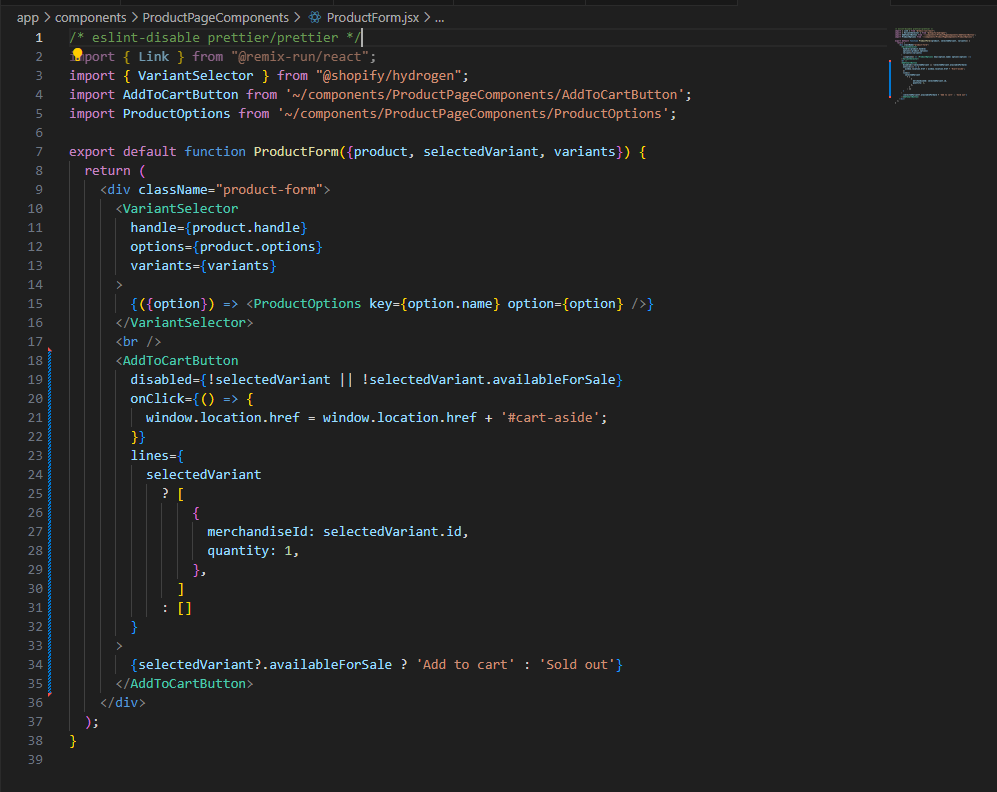Click 'selectedVariant.id' value
Image resolution: width=997 pixels, height=792 pixels.
coord(392,532)
